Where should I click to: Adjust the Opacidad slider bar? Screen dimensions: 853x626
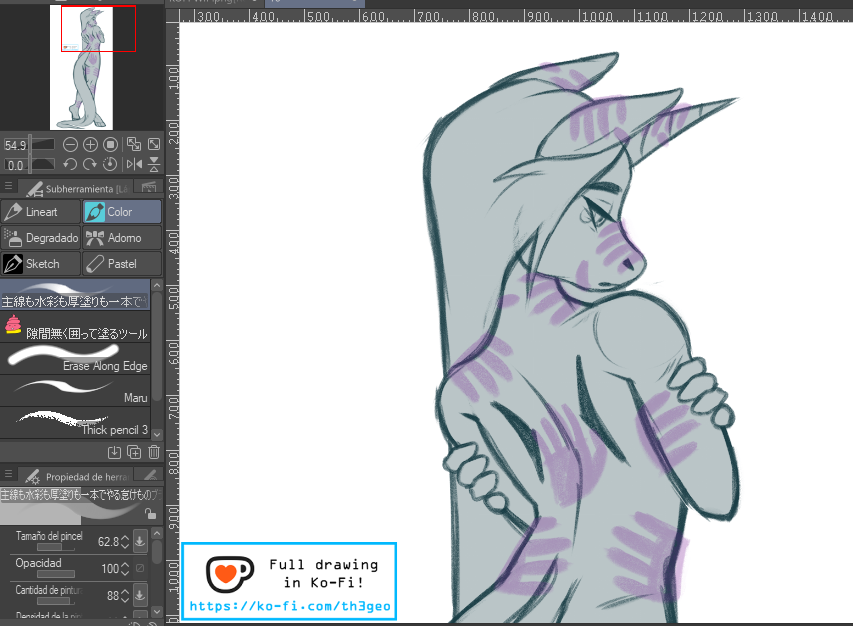pos(56,574)
